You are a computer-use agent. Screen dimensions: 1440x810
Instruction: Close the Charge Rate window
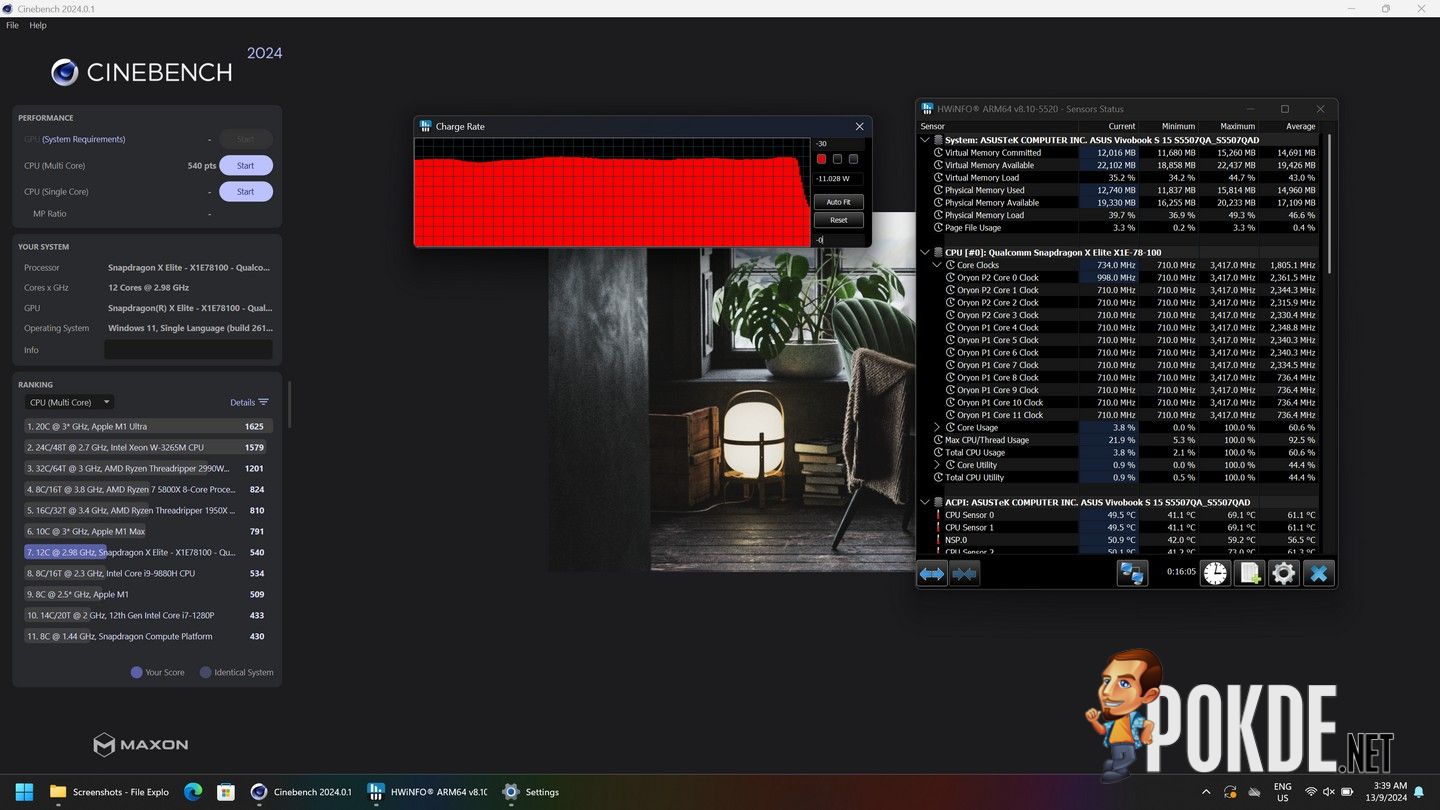(859, 126)
